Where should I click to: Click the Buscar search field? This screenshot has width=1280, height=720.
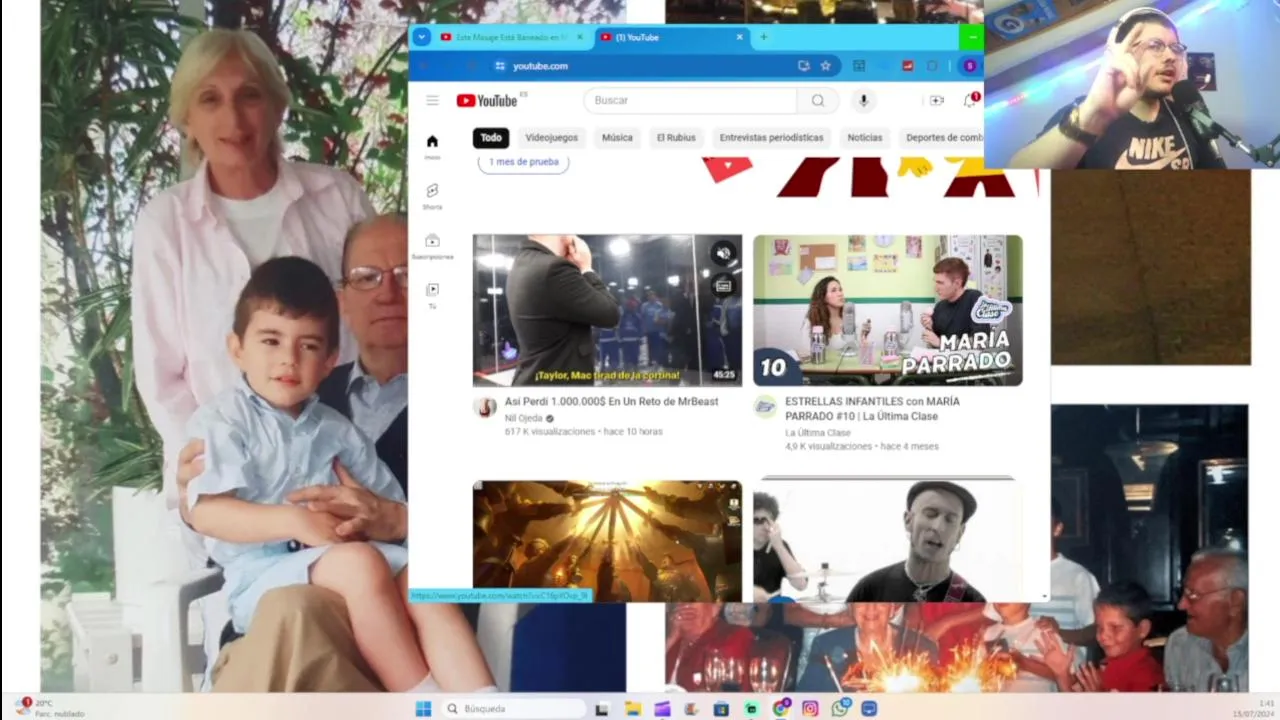tap(690, 100)
